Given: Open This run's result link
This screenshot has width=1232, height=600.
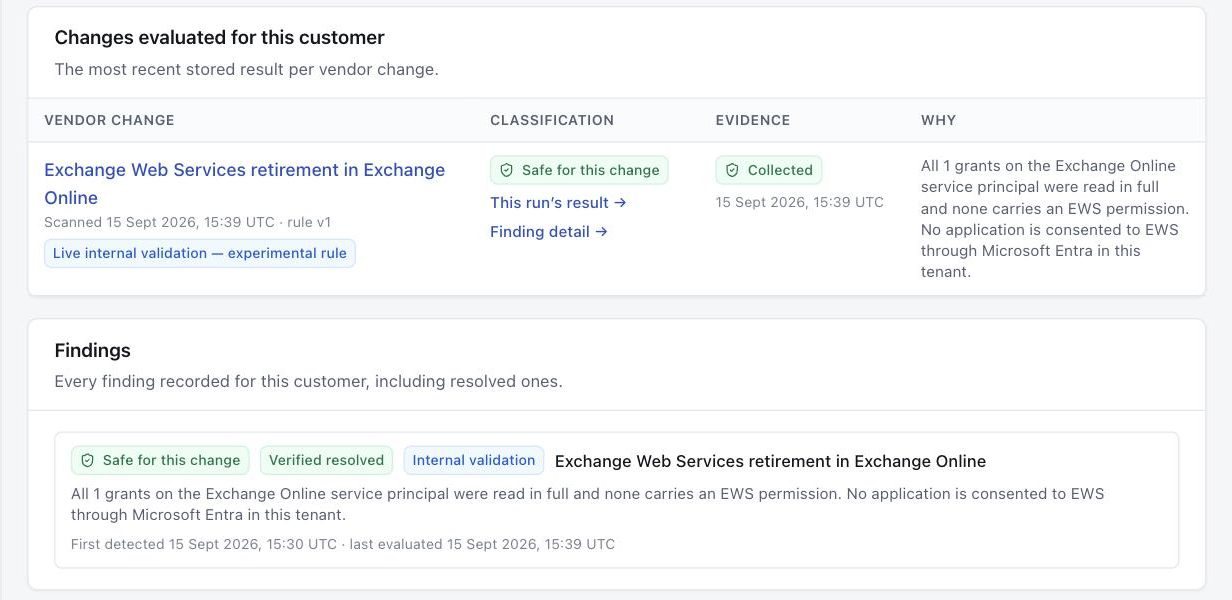Looking at the screenshot, I should tap(558, 202).
